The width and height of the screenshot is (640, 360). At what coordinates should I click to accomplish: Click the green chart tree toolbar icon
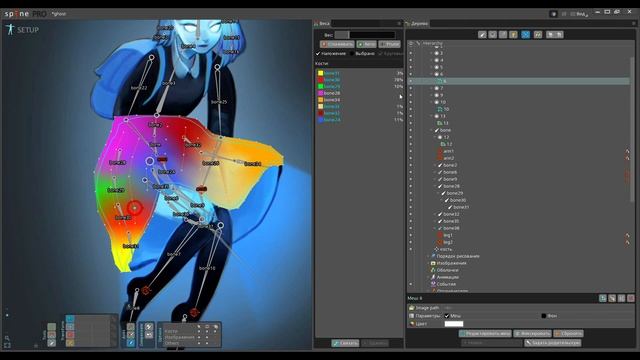pos(538,35)
